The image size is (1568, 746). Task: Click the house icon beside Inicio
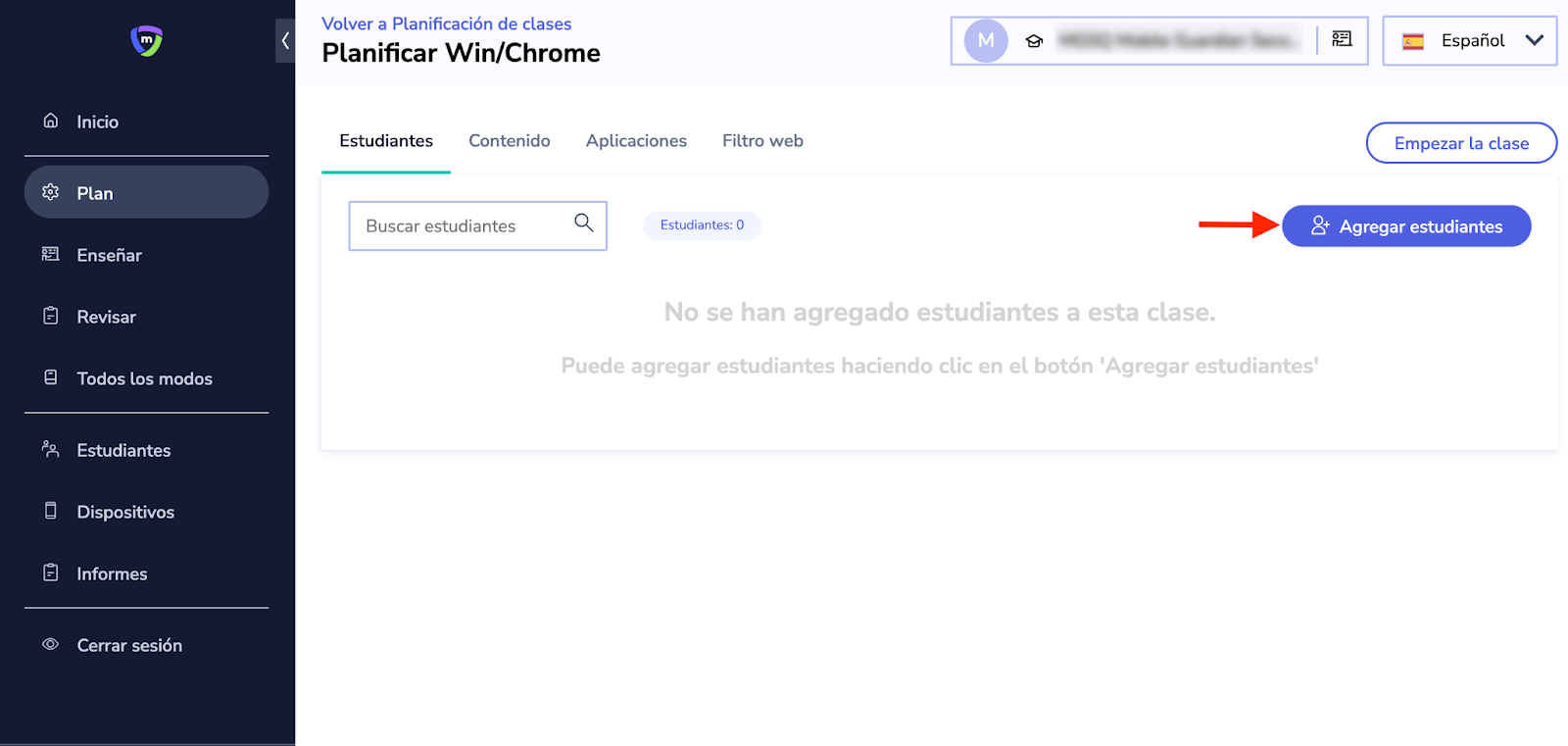[x=51, y=121]
